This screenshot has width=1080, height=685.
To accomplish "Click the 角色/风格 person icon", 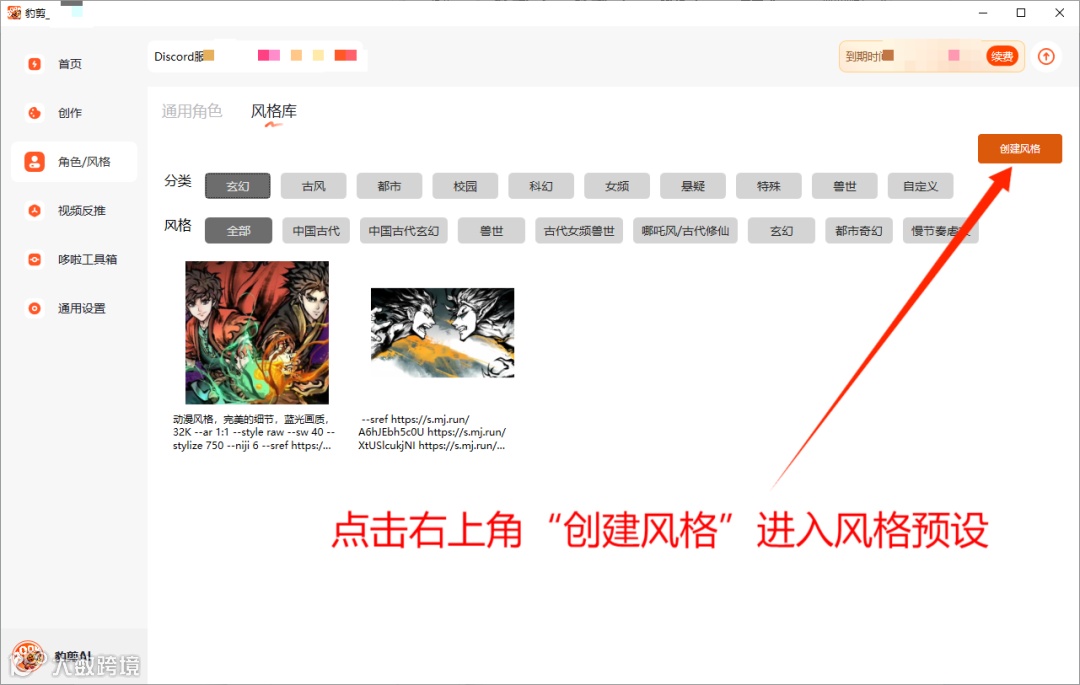I will [x=34, y=162].
